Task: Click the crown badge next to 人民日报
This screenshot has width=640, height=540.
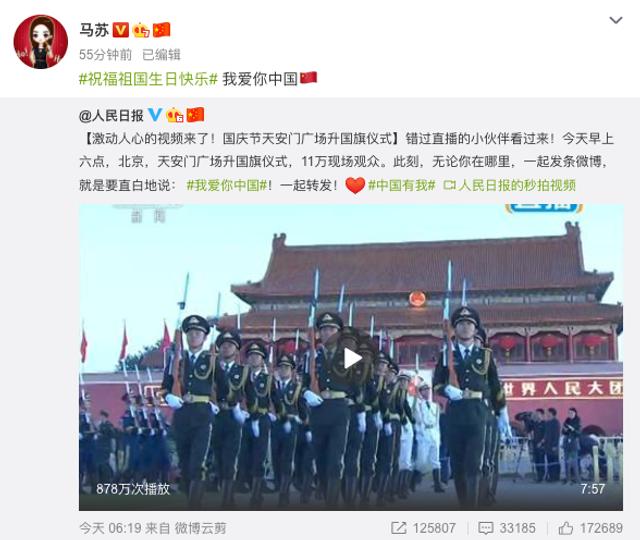Action: coord(175,115)
